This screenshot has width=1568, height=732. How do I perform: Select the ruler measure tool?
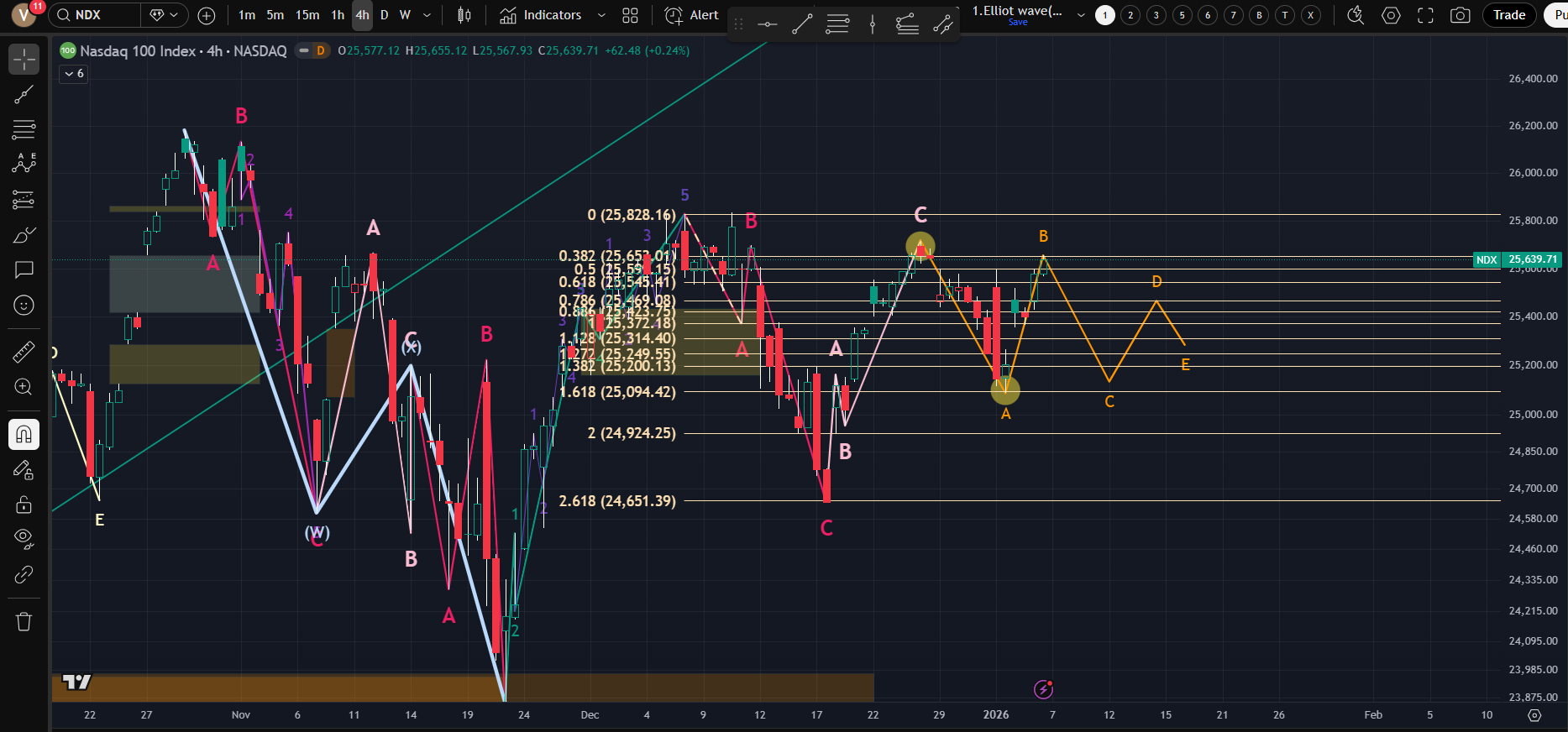pyautogui.click(x=24, y=352)
